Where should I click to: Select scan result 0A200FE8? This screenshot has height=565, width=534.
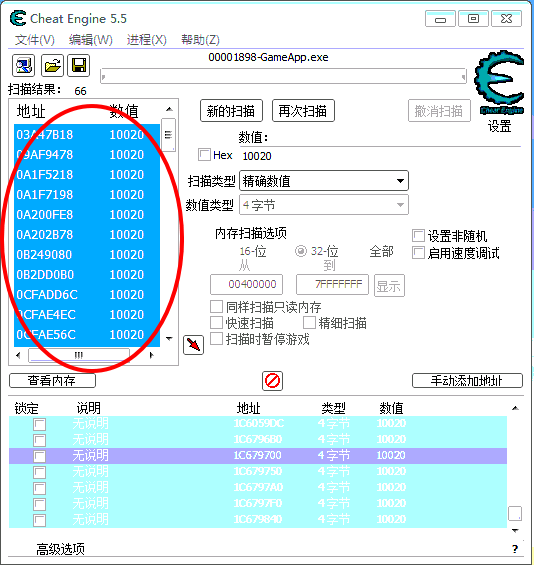[x=87, y=215]
